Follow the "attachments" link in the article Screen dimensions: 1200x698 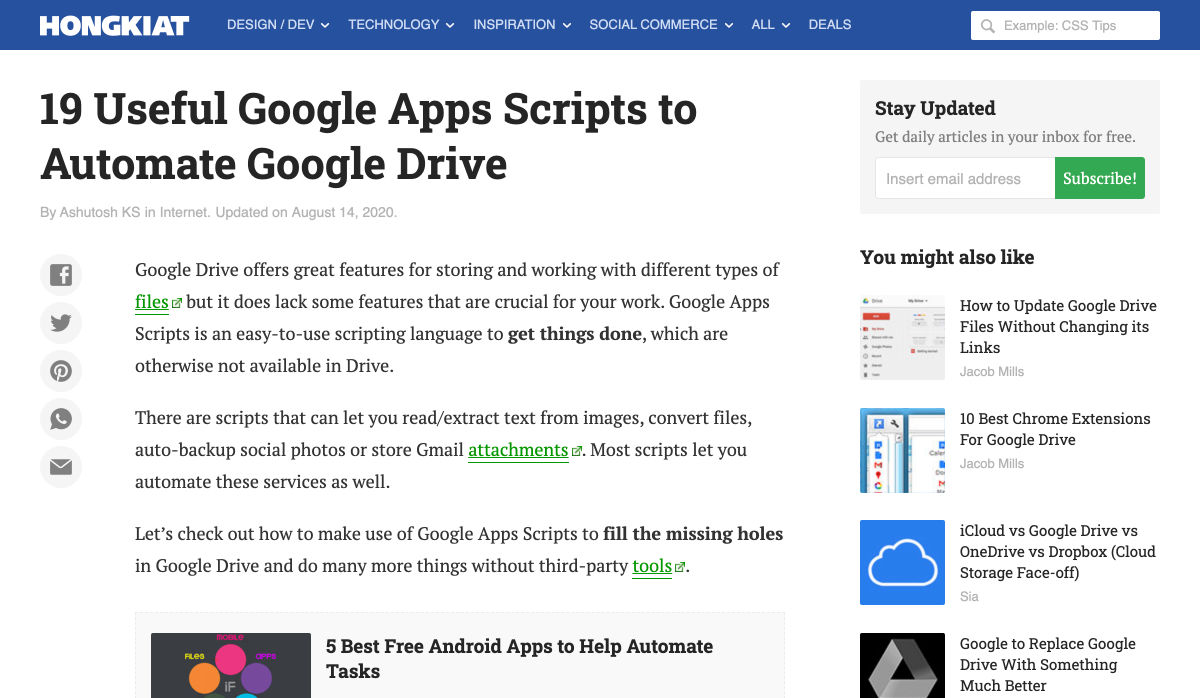(518, 450)
